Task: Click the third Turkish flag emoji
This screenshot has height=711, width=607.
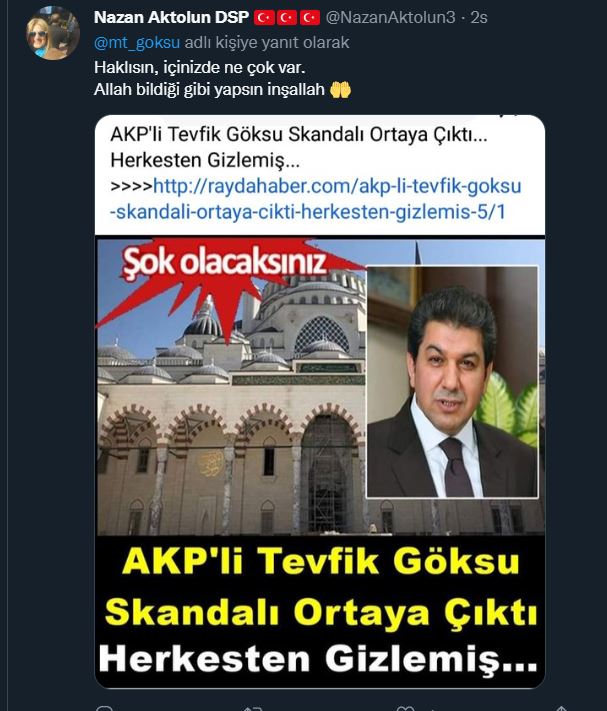Action: tap(309, 18)
